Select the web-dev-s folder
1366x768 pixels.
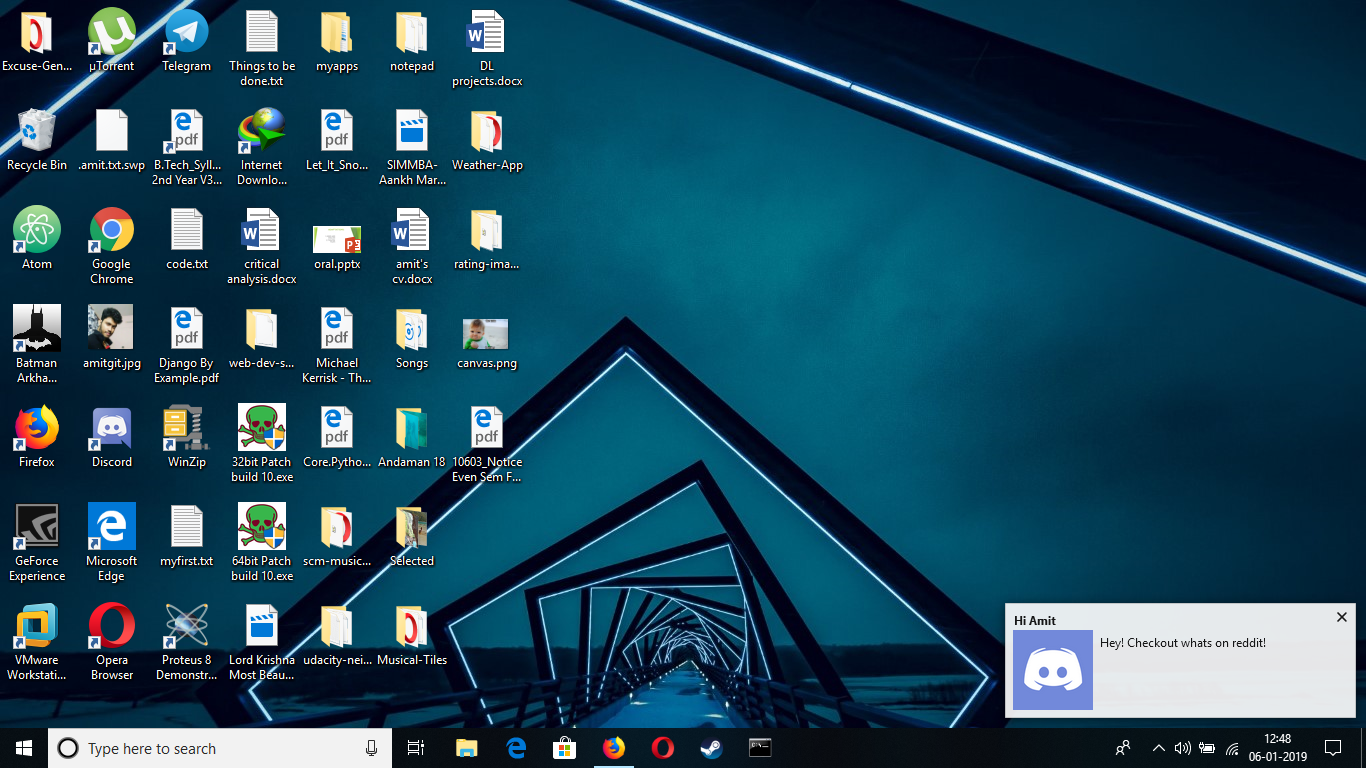pos(262,338)
